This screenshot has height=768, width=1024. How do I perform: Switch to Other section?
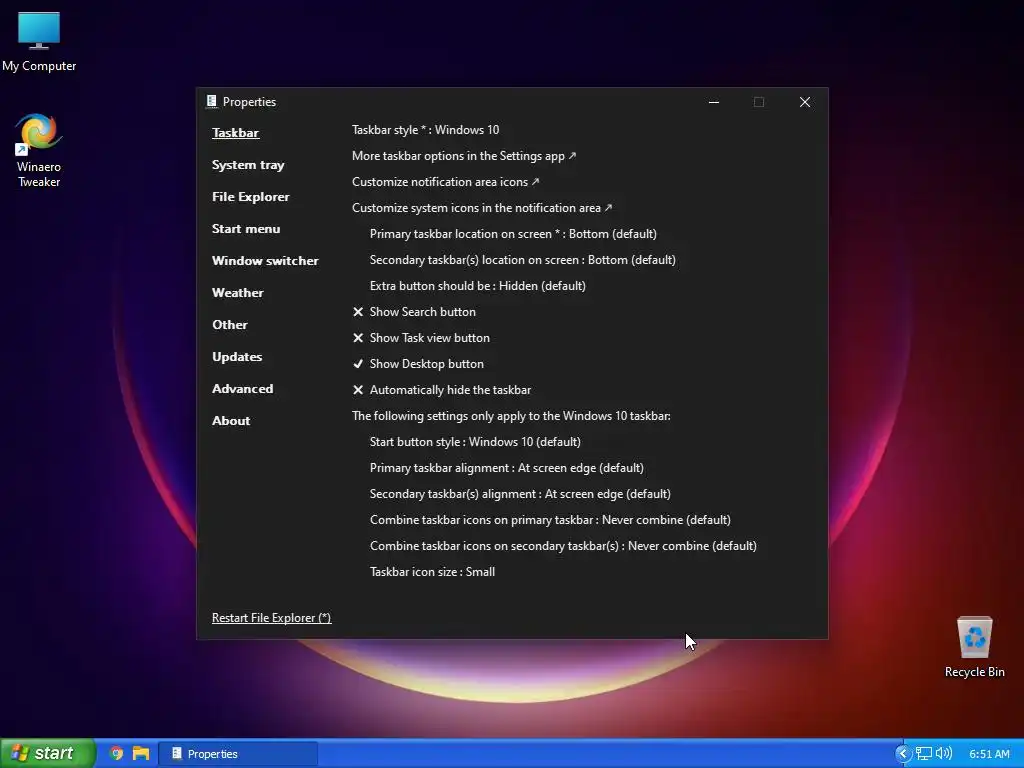tap(230, 325)
